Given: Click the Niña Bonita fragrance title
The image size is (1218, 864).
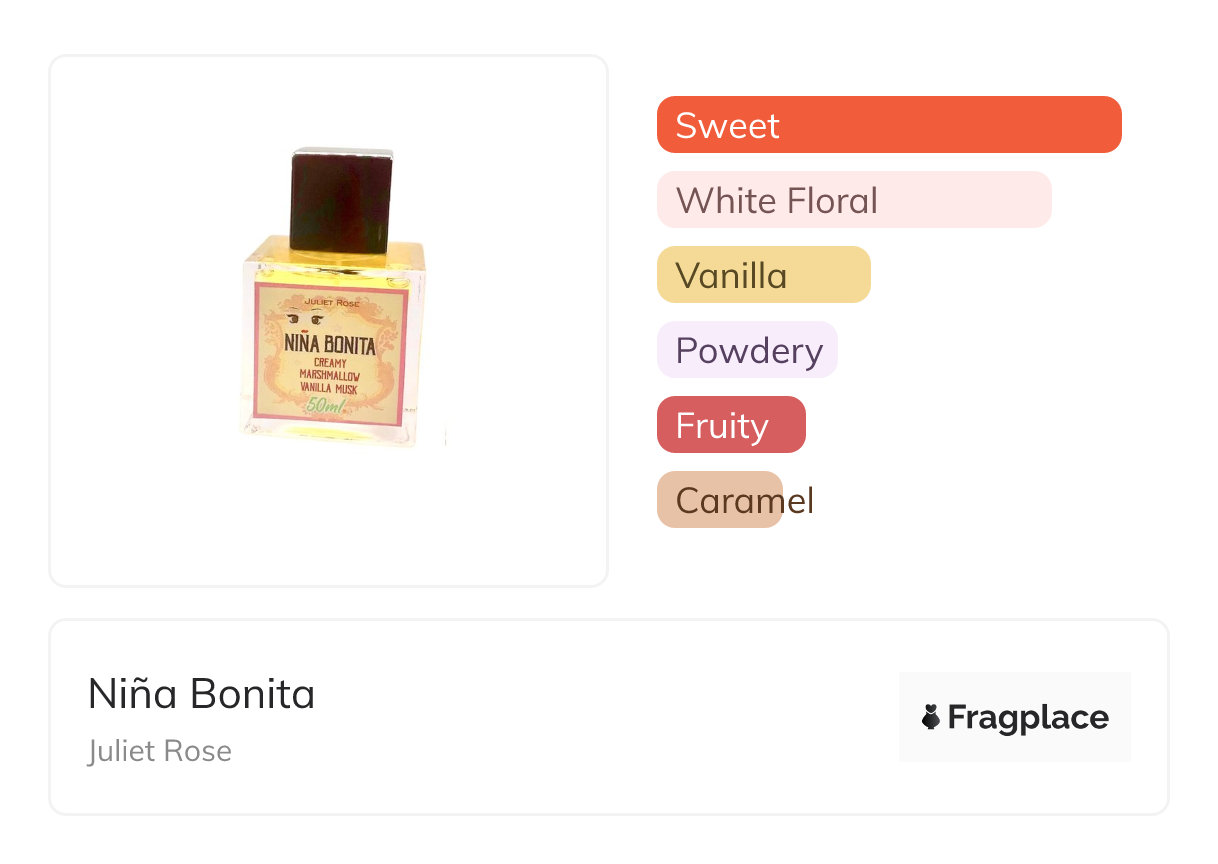Looking at the screenshot, I should 201,694.
